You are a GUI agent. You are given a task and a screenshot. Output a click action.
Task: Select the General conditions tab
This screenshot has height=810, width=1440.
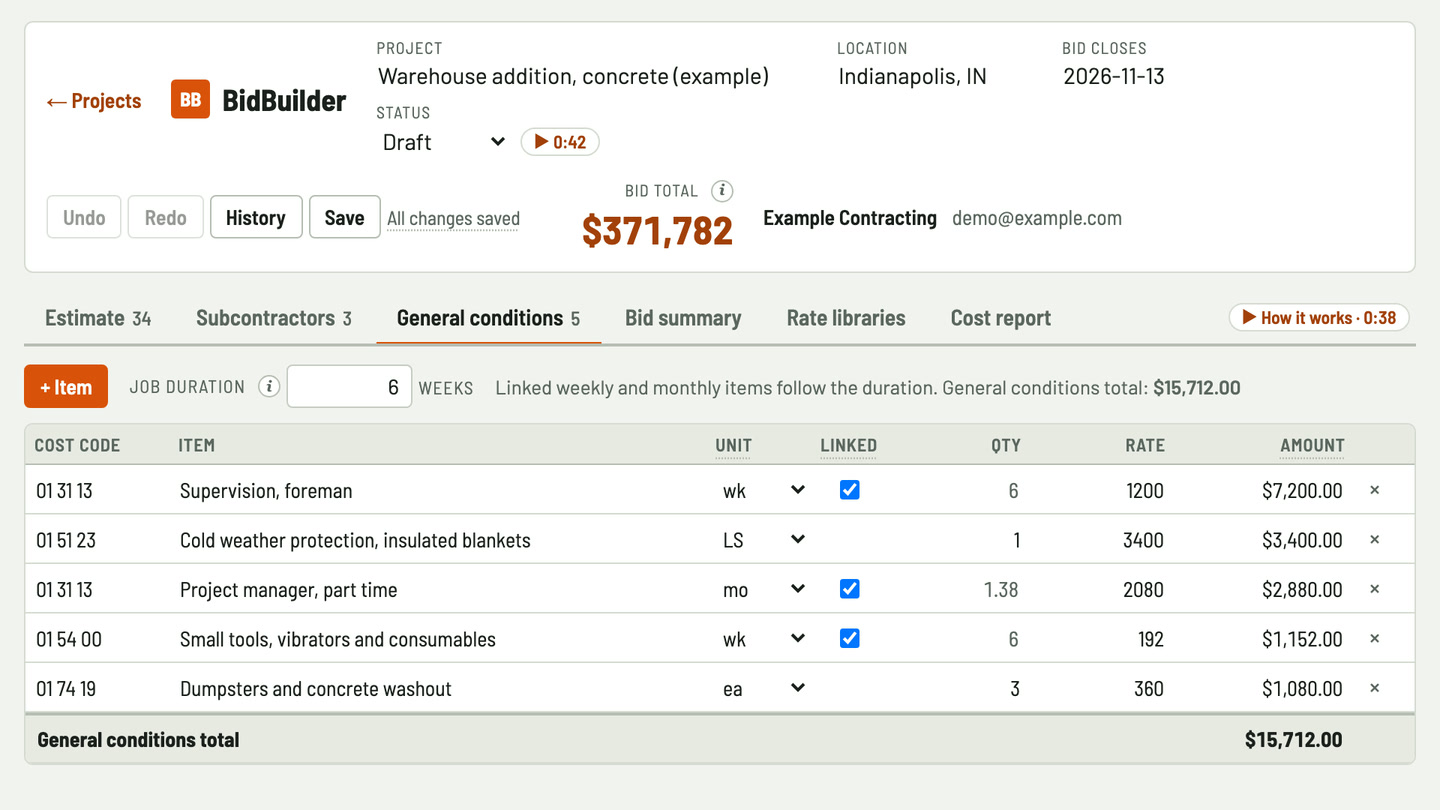coord(488,318)
